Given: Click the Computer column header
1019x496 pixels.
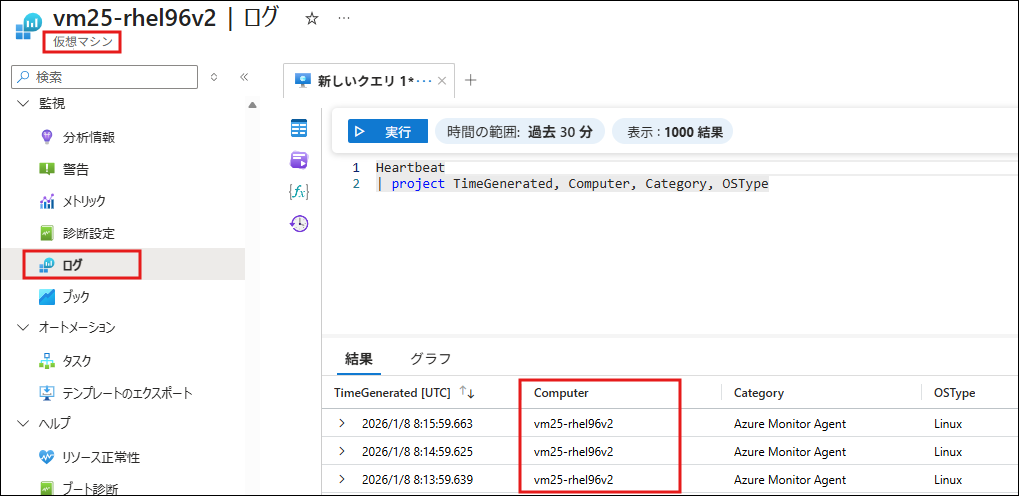Looking at the screenshot, I should [561, 393].
